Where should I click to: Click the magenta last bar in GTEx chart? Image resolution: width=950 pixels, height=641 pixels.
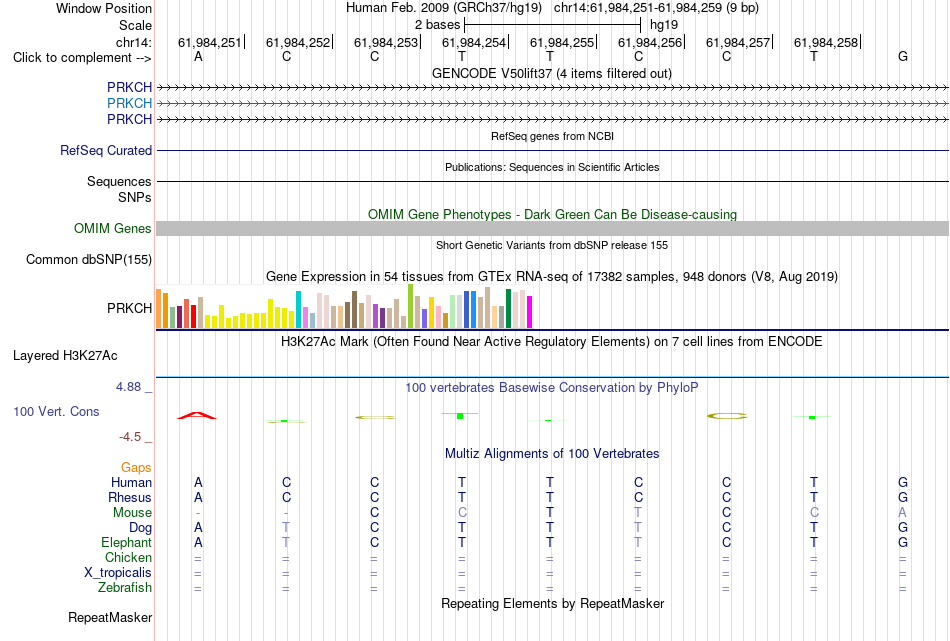[530, 312]
